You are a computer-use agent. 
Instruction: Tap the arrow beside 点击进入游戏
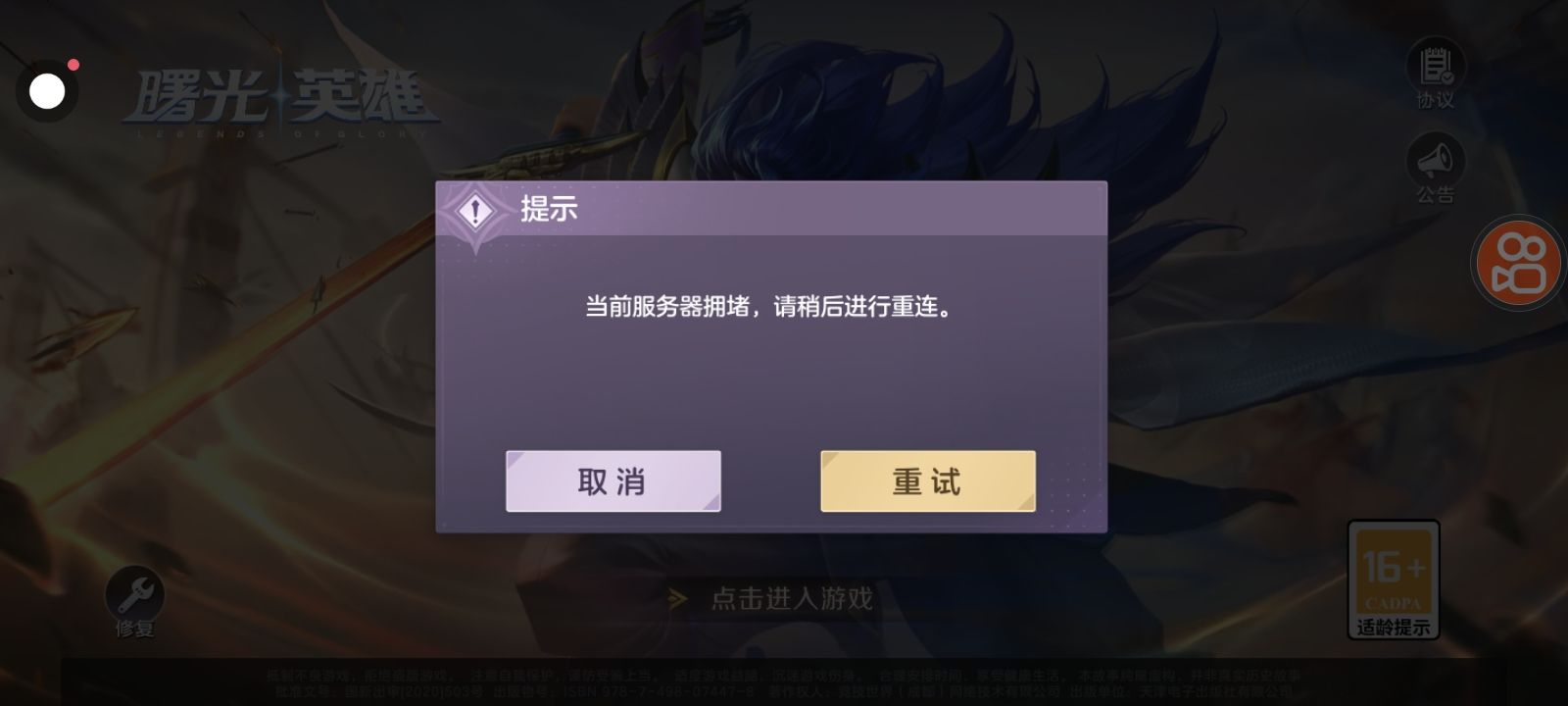click(x=677, y=598)
